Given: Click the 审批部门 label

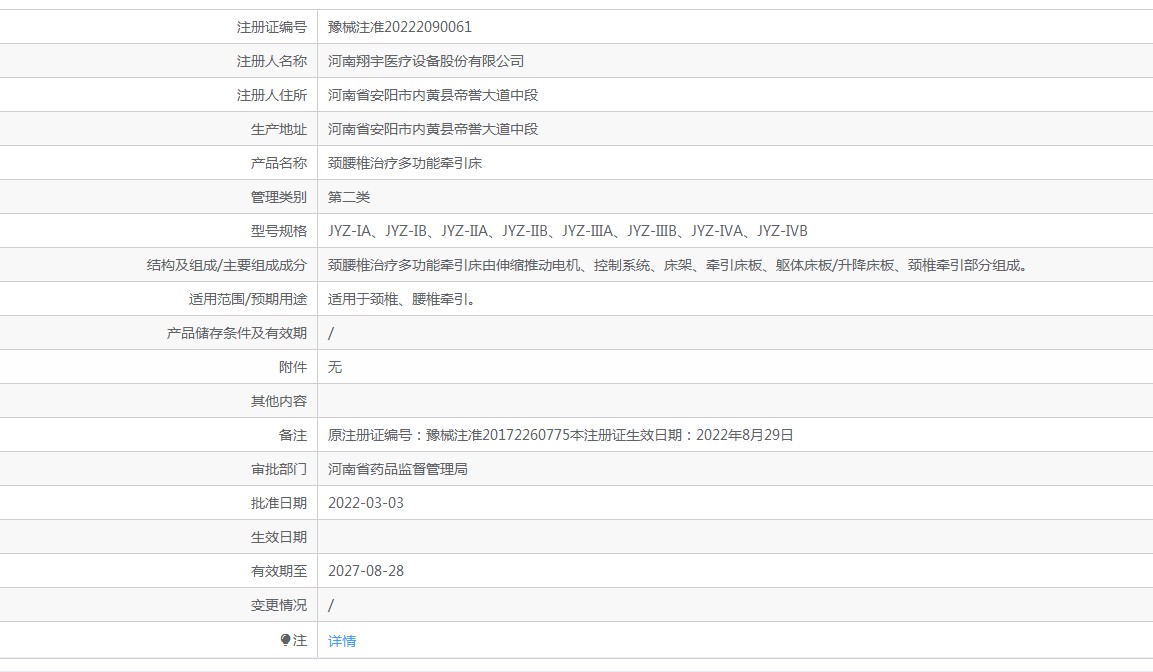Looking at the screenshot, I should pyautogui.click(x=279, y=469).
